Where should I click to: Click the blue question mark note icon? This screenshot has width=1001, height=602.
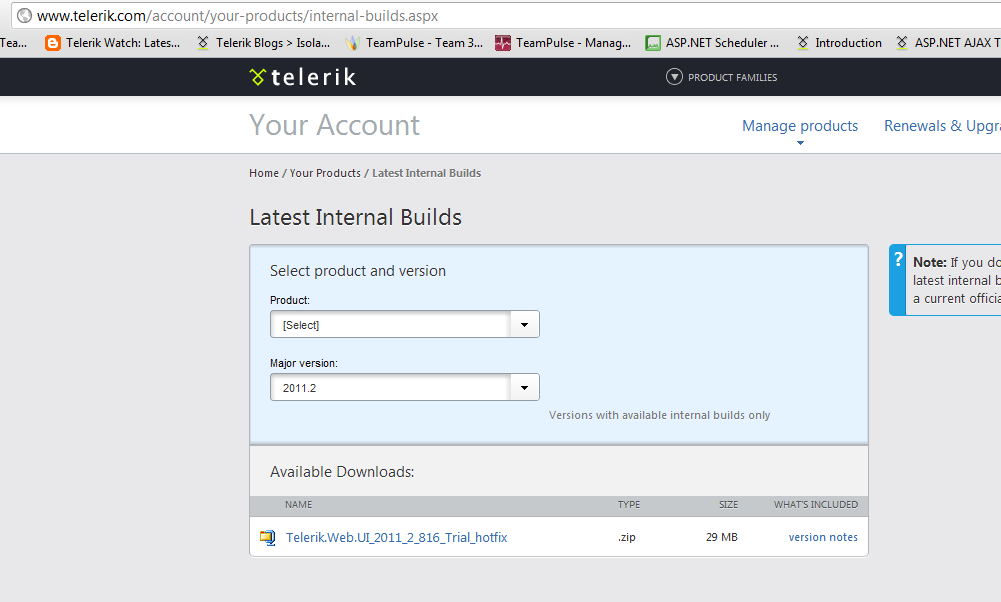point(898,259)
